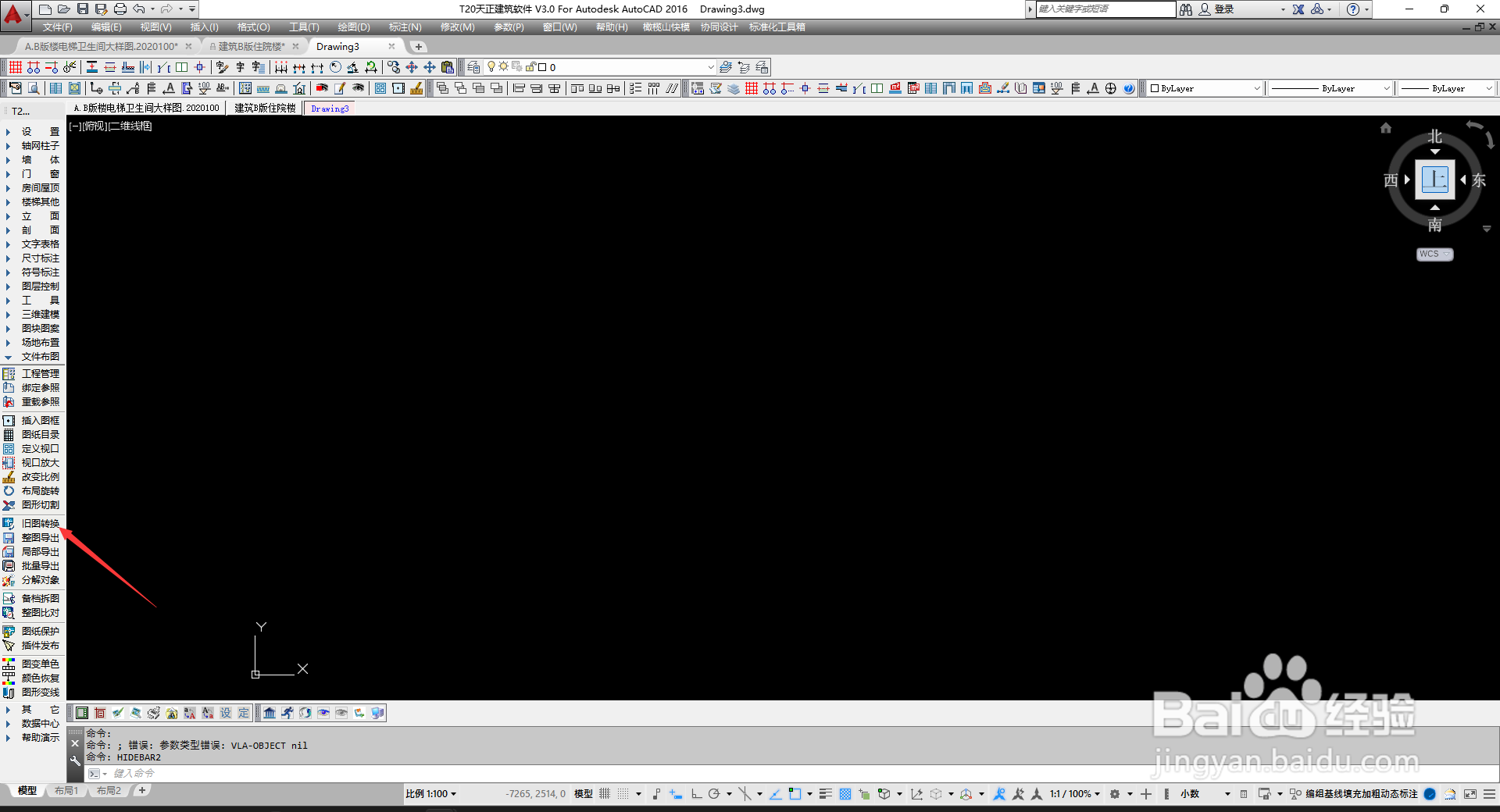The image size is (1500, 812).
Task: Open the annotation scale 1:1 / 100% dropdown
Action: click(1075, 794)
